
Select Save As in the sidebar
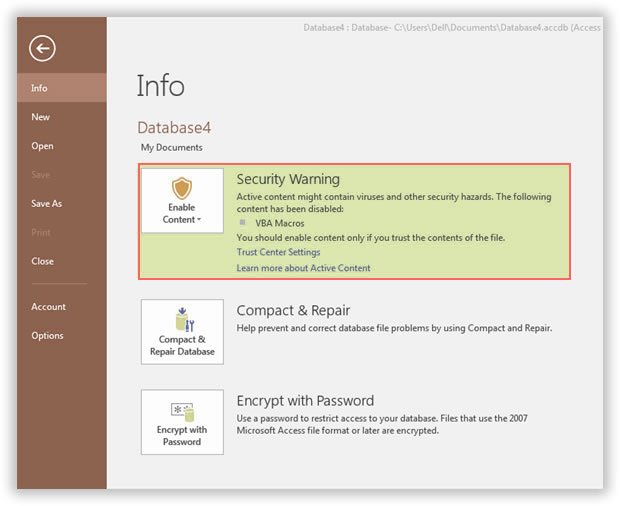[46, 203]
